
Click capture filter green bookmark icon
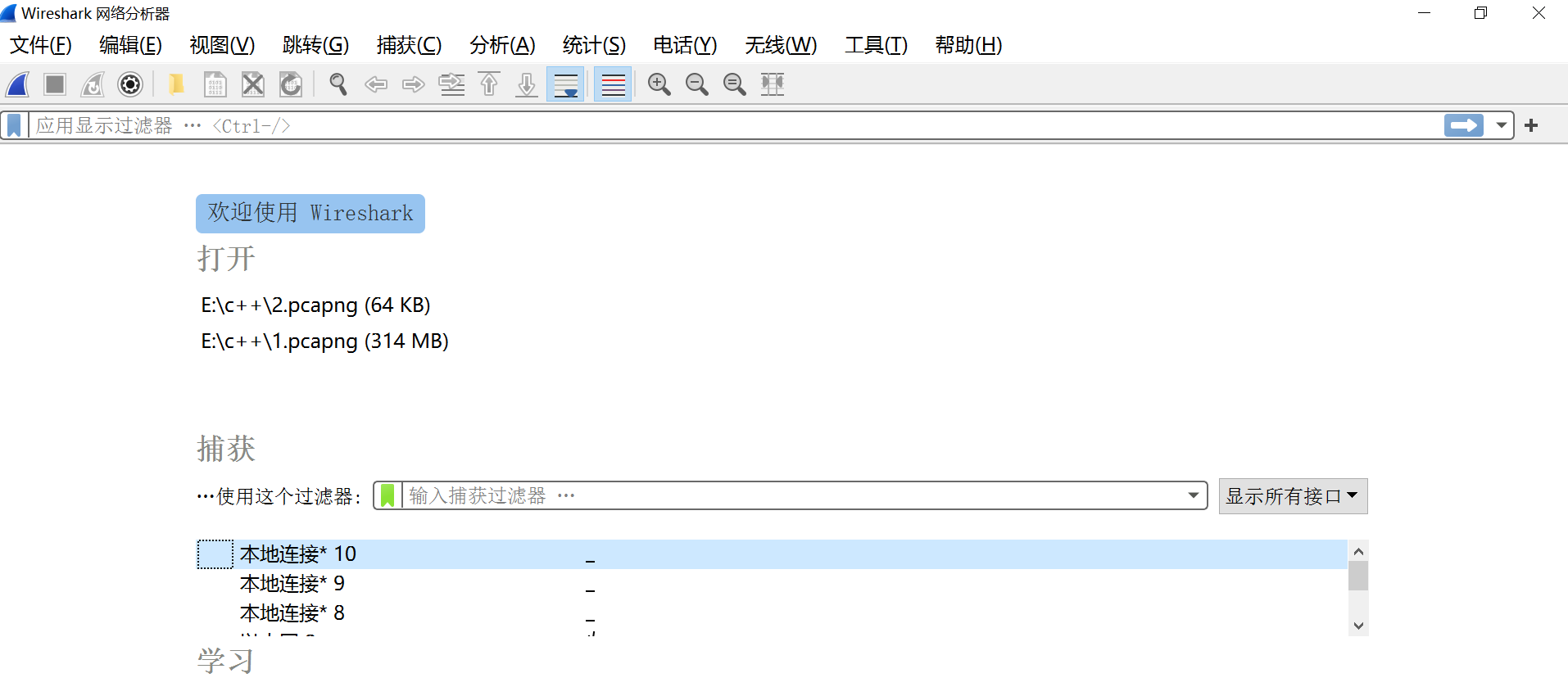click(x=387, y=495)
